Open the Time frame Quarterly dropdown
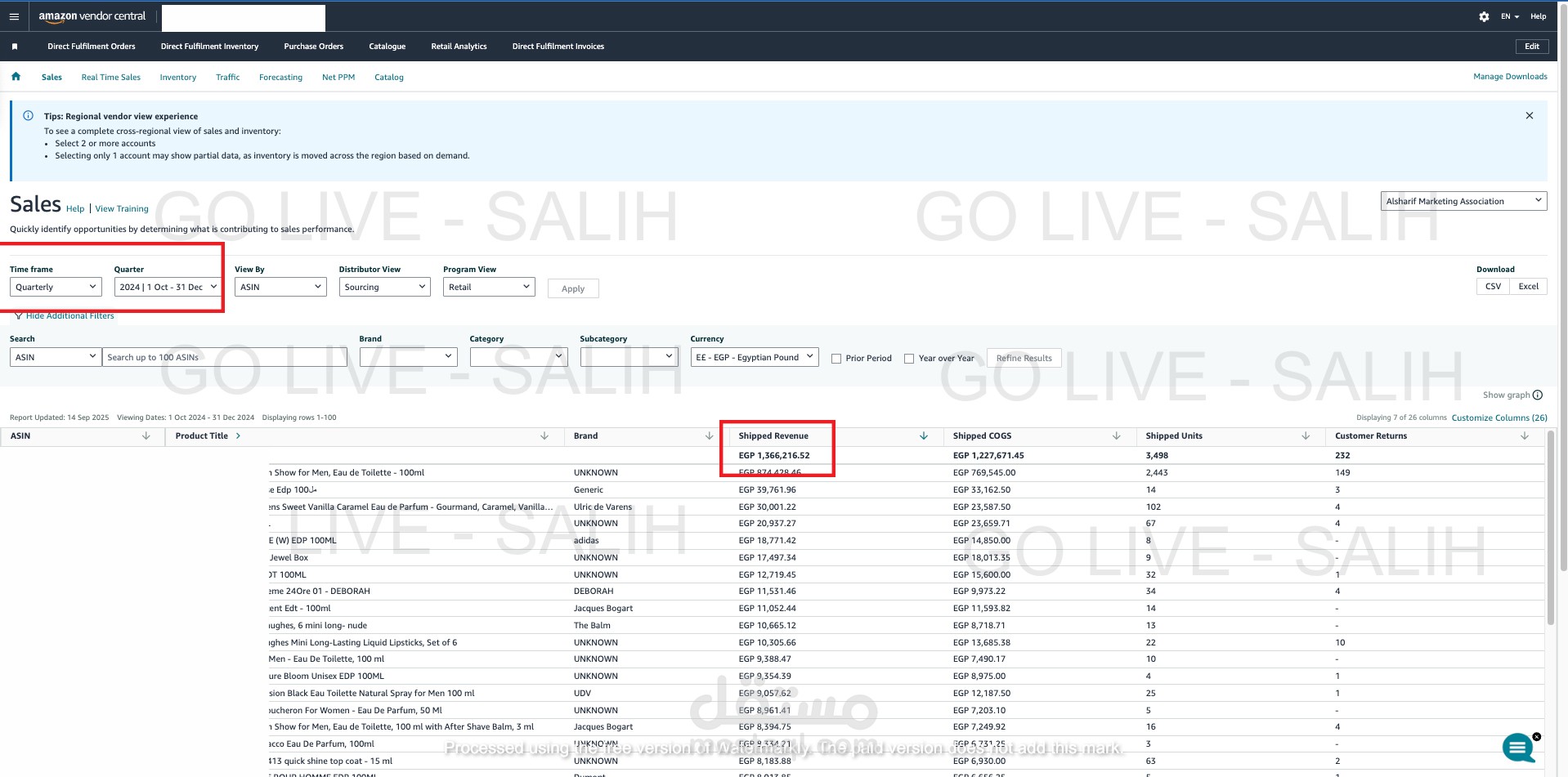This screenshot has height=777, width=1568. (56, 287)
